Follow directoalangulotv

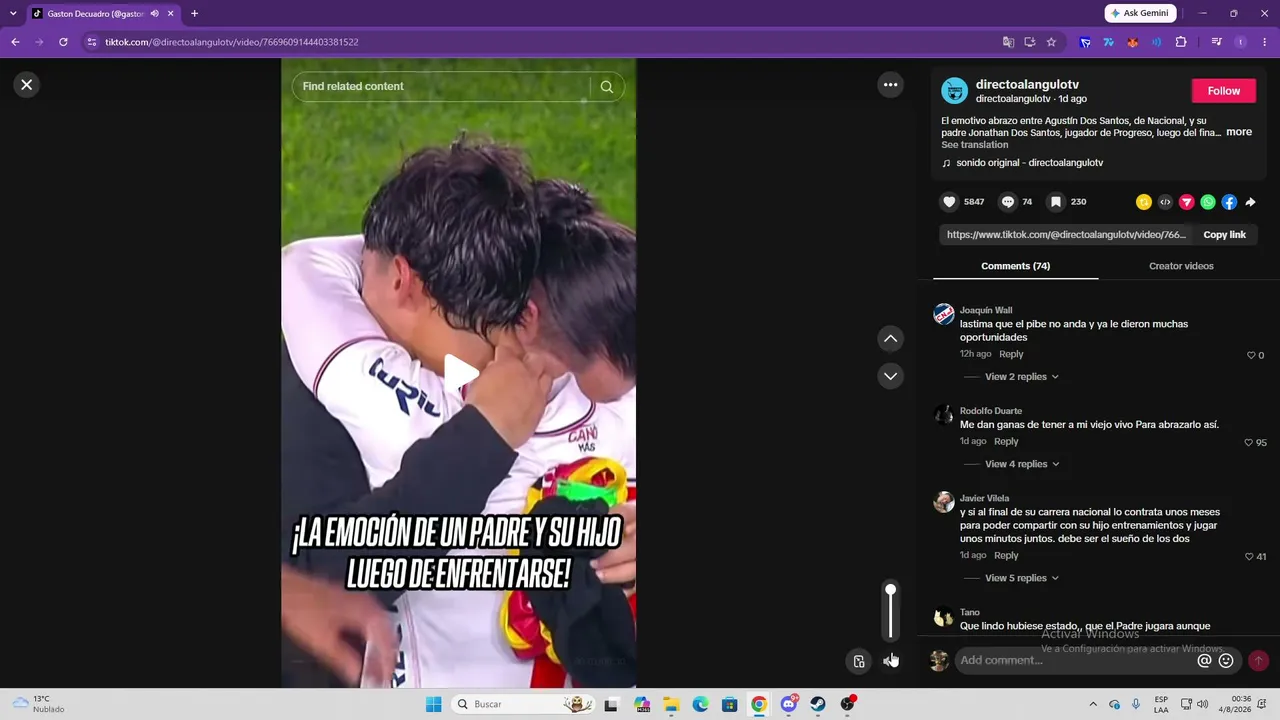pos(1223,91)
